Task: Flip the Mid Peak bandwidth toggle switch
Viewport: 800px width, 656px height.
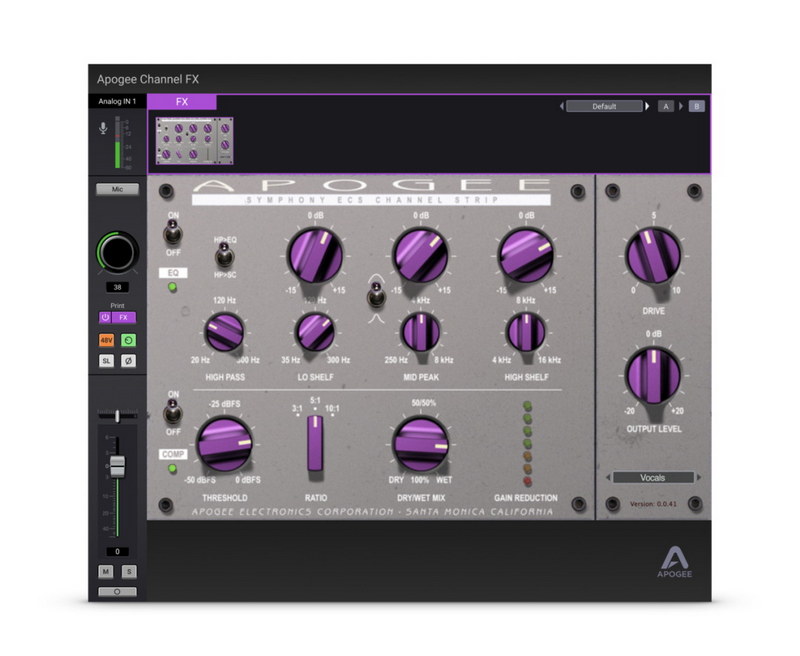Action: coord(377,295)
